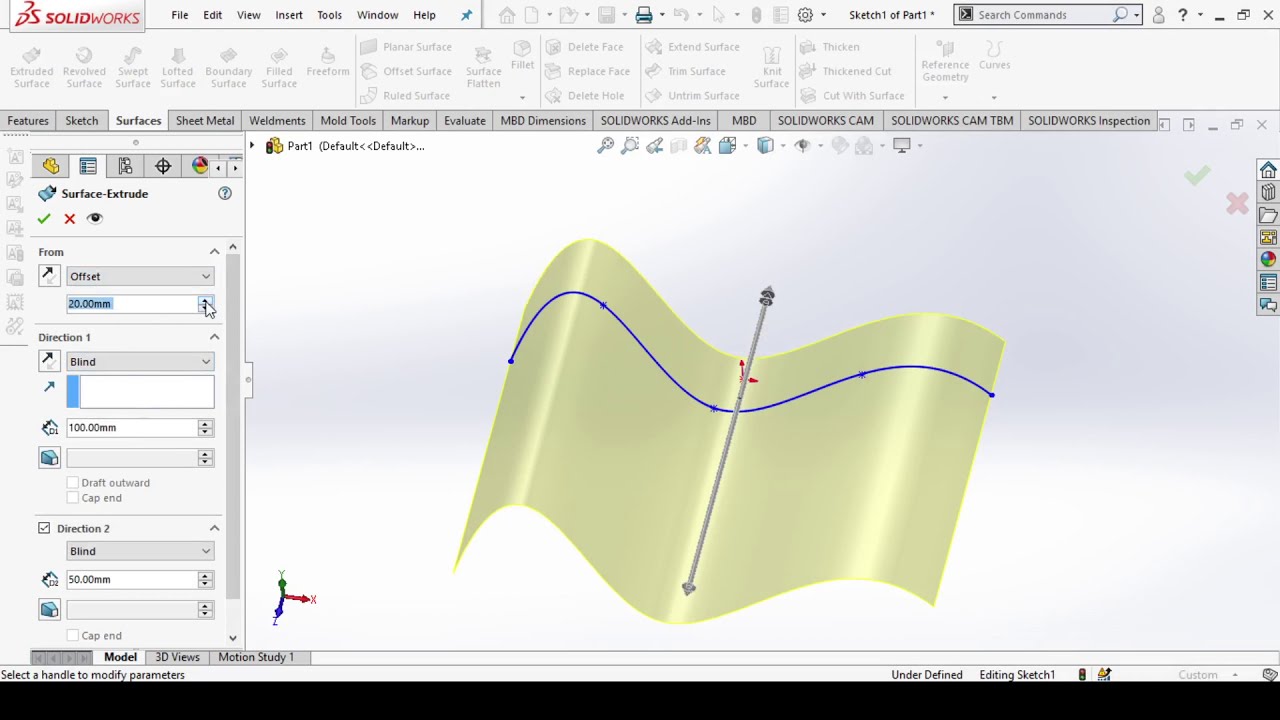Switch to DisplayManager color ball tab
Viewport: 1280px width, 720px height.
[200, 166]
